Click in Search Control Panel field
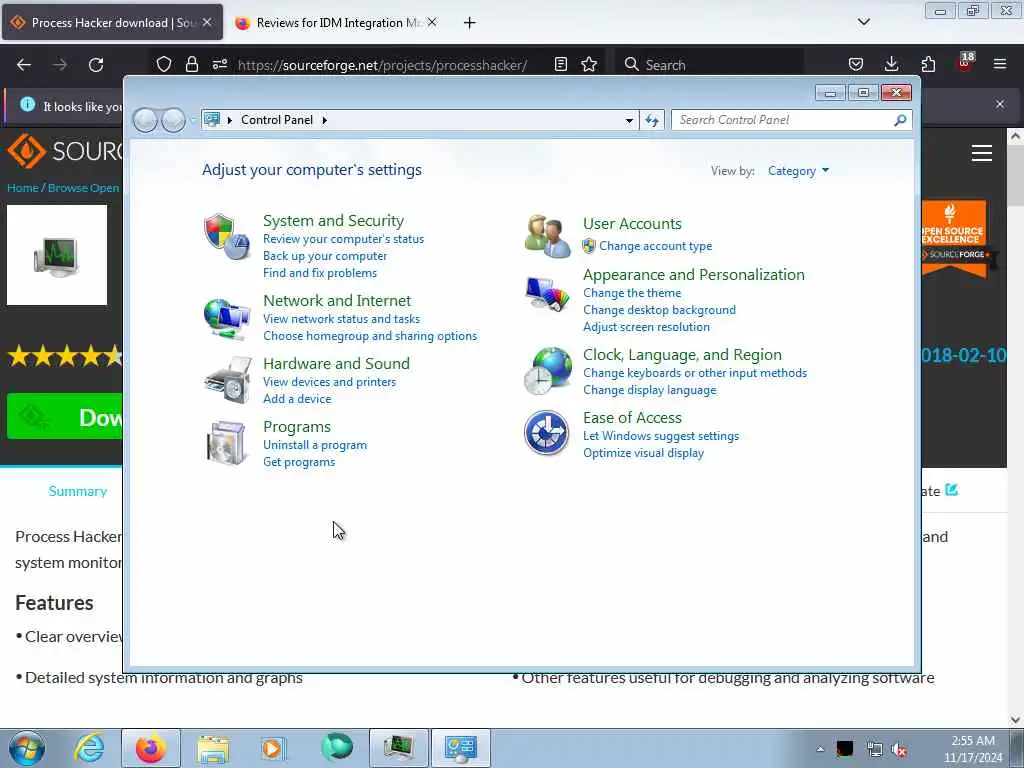Screen dimensions: 1024x768 (x=784, y=120)
